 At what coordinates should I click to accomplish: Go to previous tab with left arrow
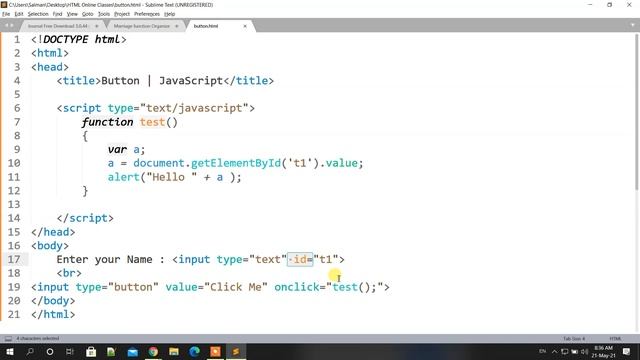coord(6,25)
